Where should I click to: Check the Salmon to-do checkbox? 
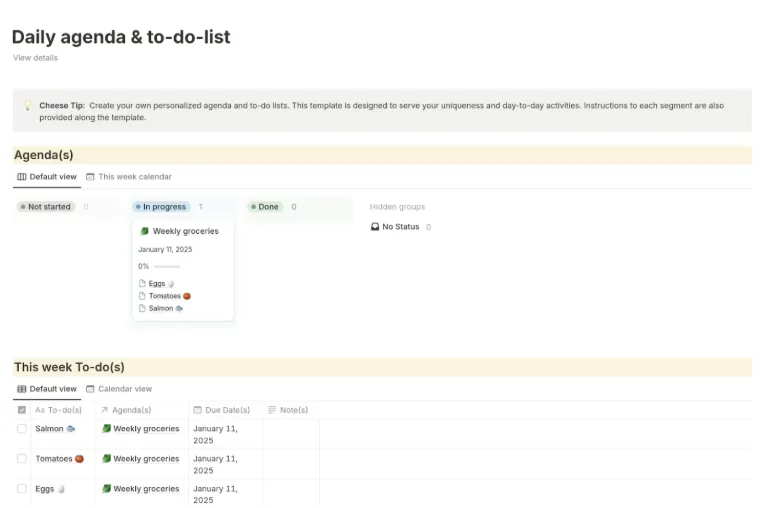tap(21, 428)
